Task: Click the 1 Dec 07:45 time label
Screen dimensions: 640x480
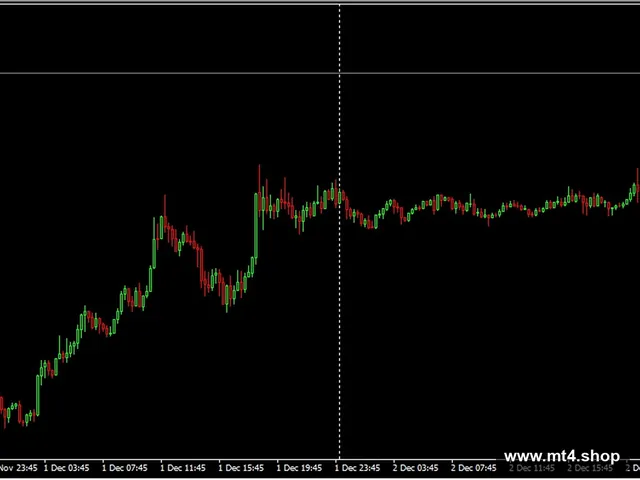Action: (x=125, y=468)
